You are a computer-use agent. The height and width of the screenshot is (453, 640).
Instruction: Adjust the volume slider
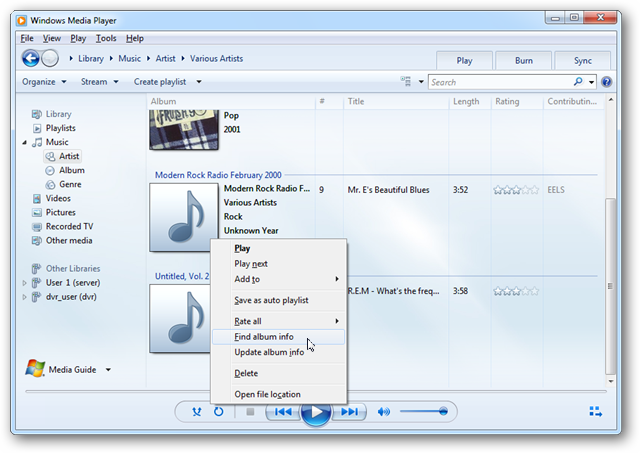[424, 411]
